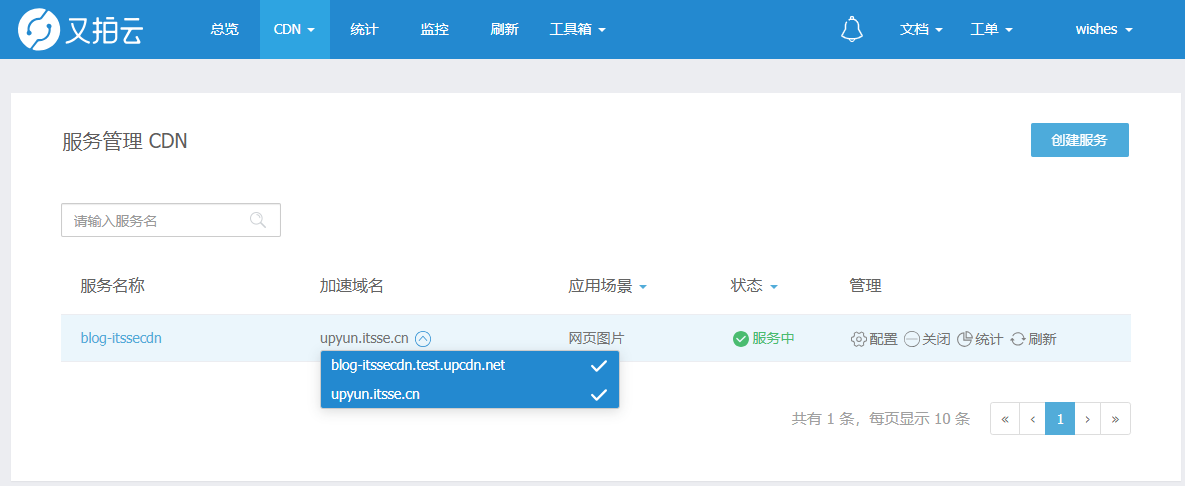Go to the last page button
Image resolution: width=1185 pixels, height=486 pixels.
tap(1115, 419)
